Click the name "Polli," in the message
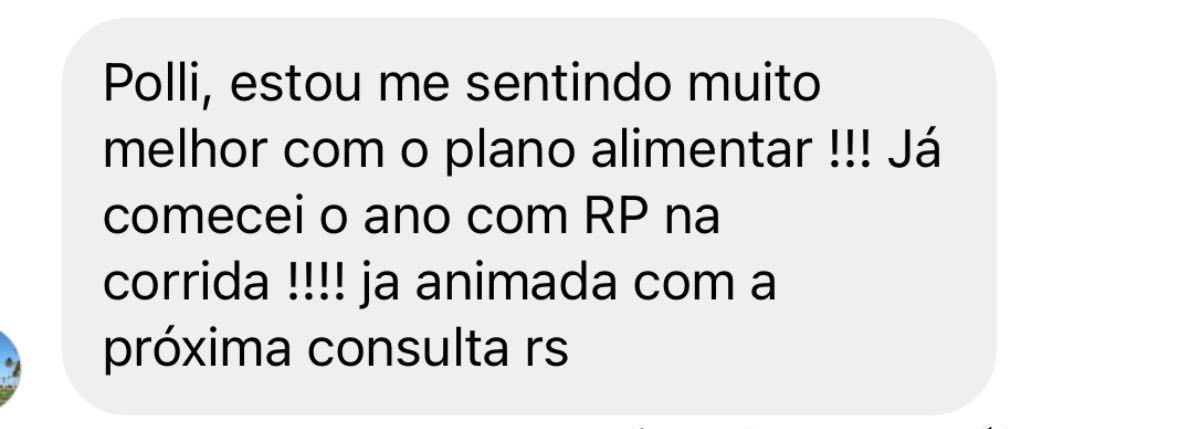Screen dimensions: 1179x429 coord(159,86)
